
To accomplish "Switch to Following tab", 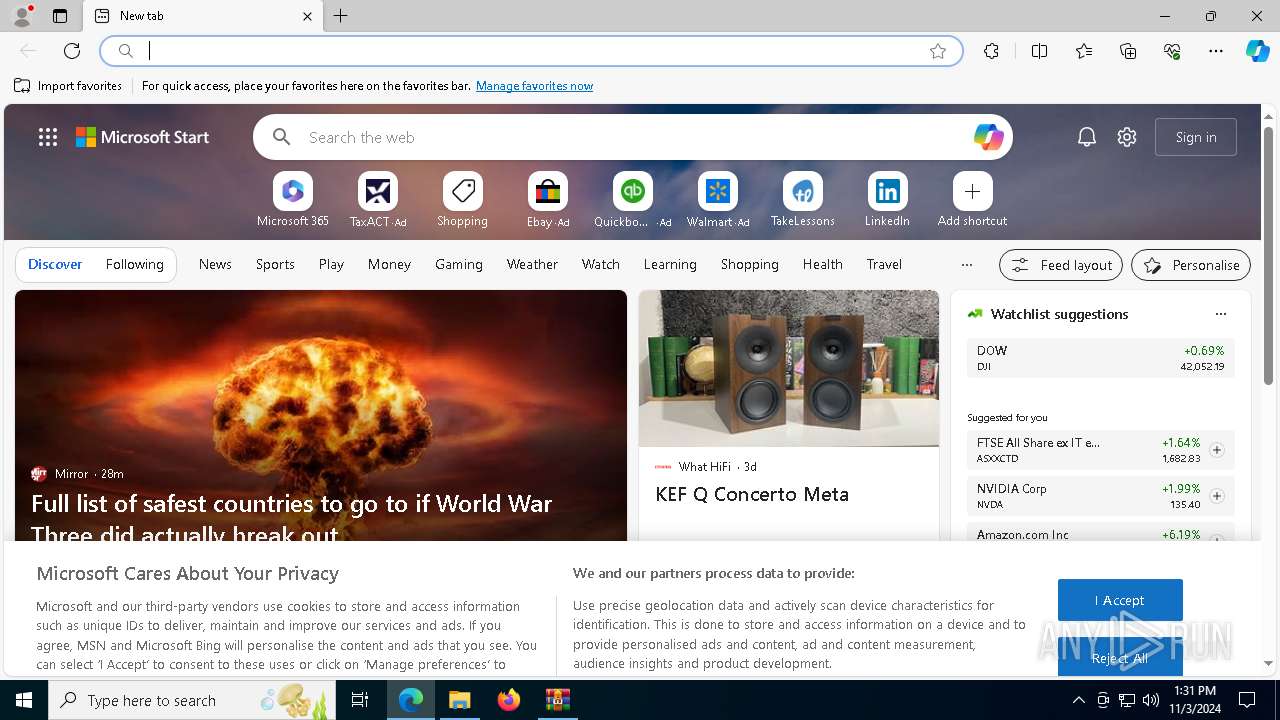I will pos(134,264).
